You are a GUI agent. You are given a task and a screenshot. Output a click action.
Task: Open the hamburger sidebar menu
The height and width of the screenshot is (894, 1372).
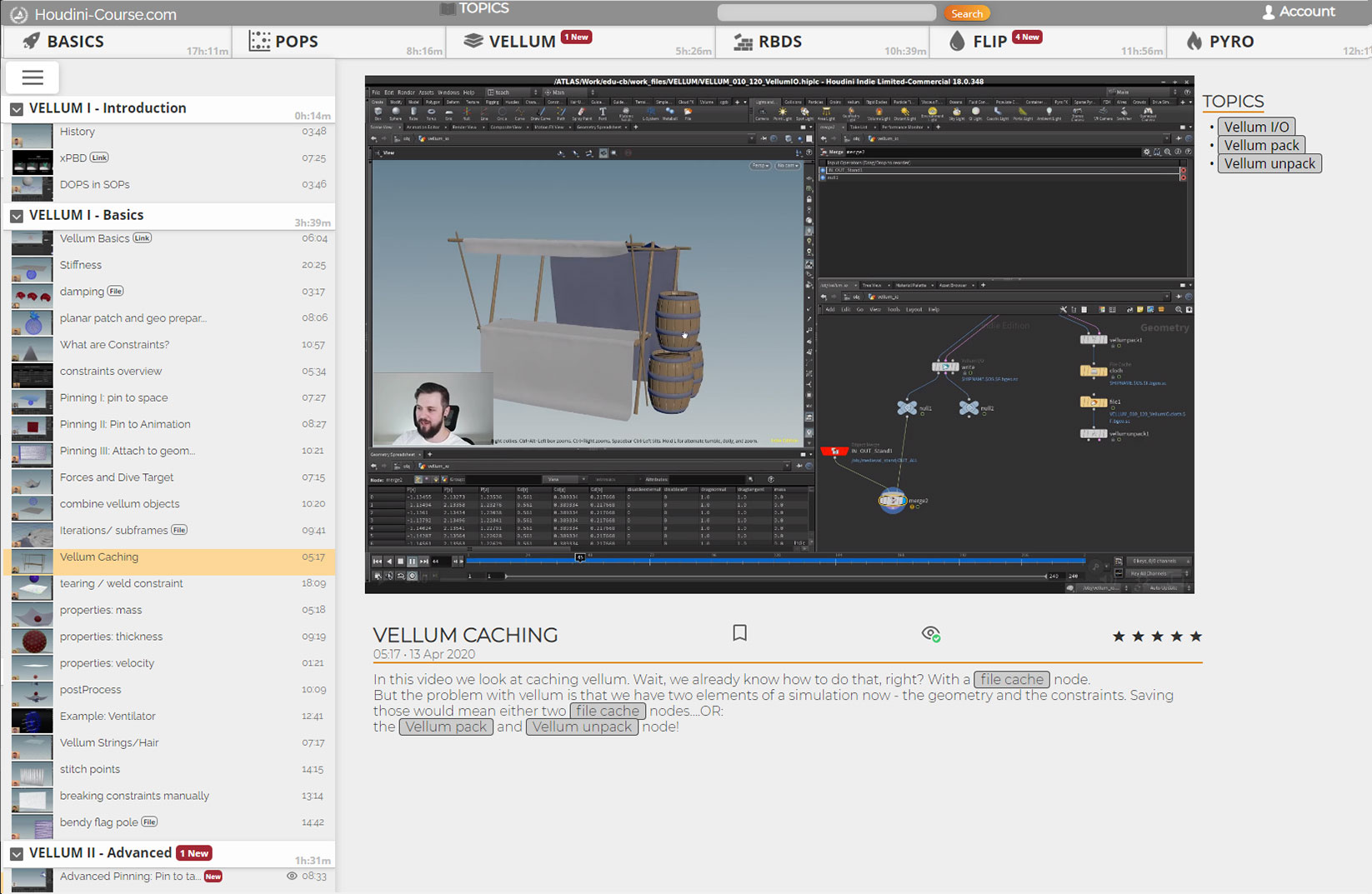click(33, 77)
